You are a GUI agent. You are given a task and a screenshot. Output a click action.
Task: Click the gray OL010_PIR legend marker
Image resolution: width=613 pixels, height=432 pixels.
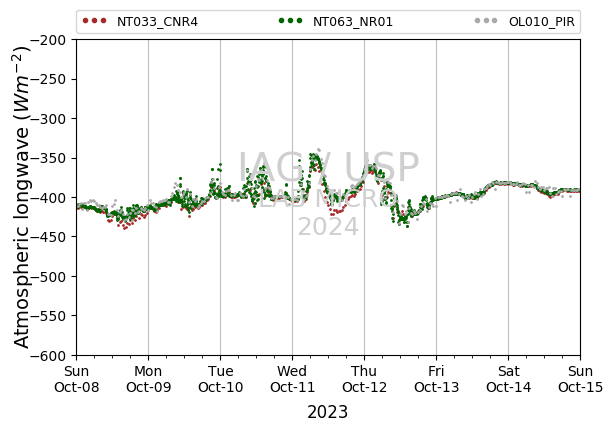click(x=486, y=21)
